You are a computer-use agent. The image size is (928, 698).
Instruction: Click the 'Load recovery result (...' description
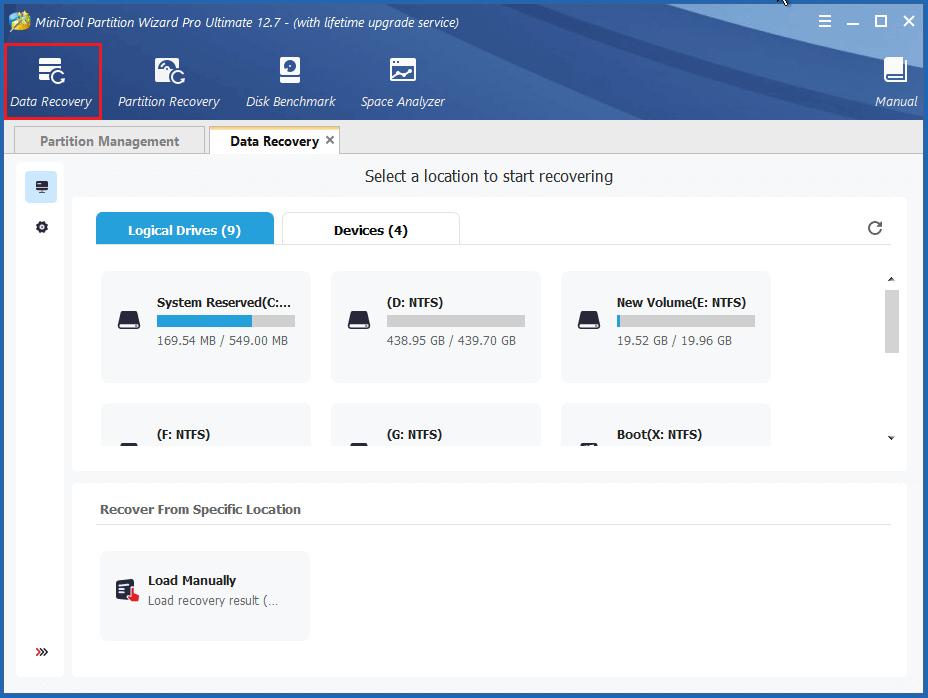(x=212, y=601)
